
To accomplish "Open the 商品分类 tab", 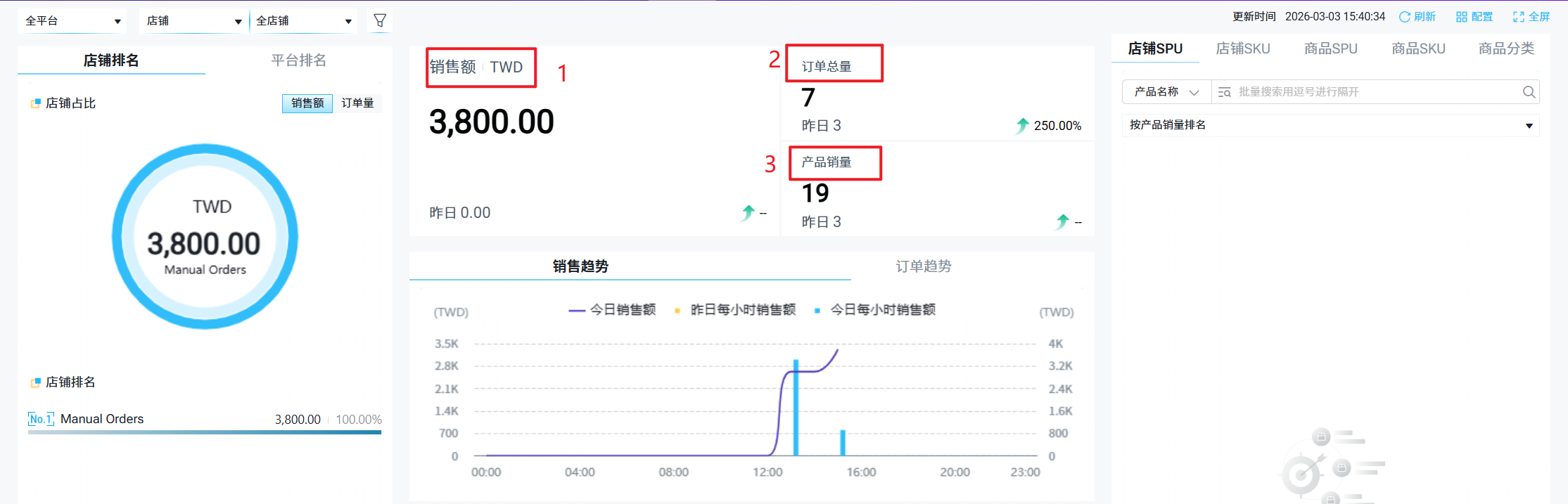I will [x=1506, y=49].
